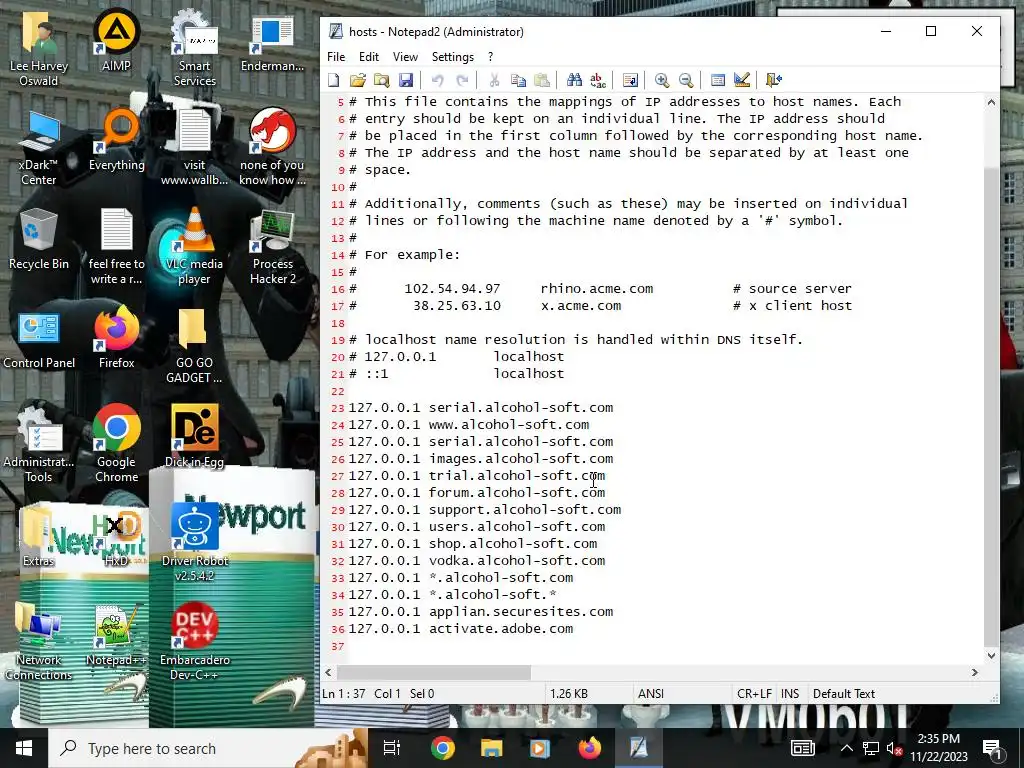The image size is (1024, 768).
Task: Click the Redo toolbar arrow
Action: point(462,80)
